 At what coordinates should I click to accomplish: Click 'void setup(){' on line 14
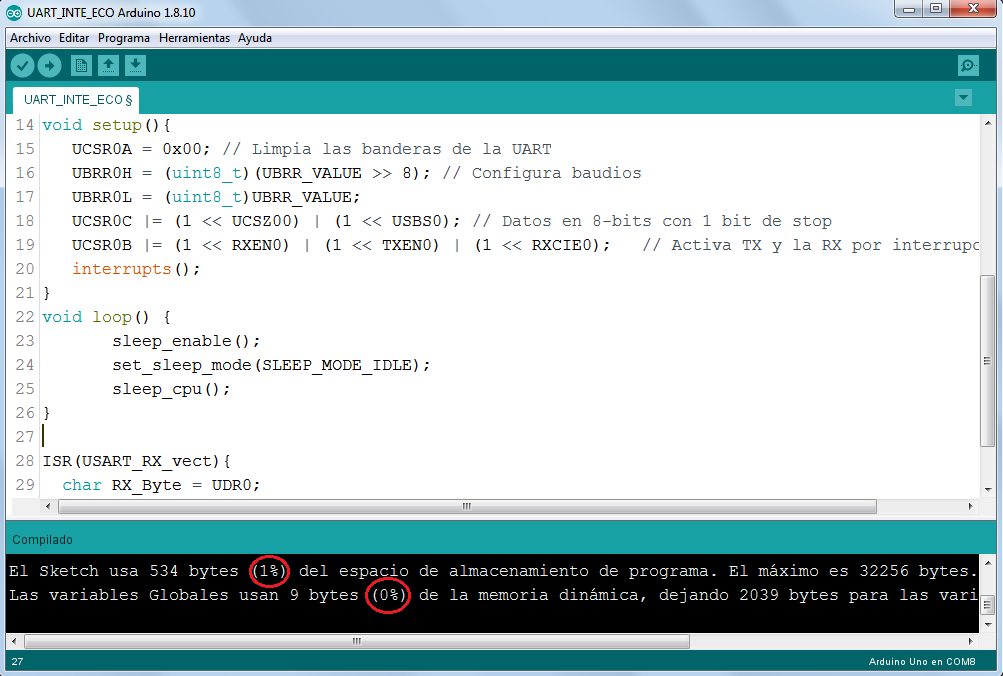tap(106, 125)
